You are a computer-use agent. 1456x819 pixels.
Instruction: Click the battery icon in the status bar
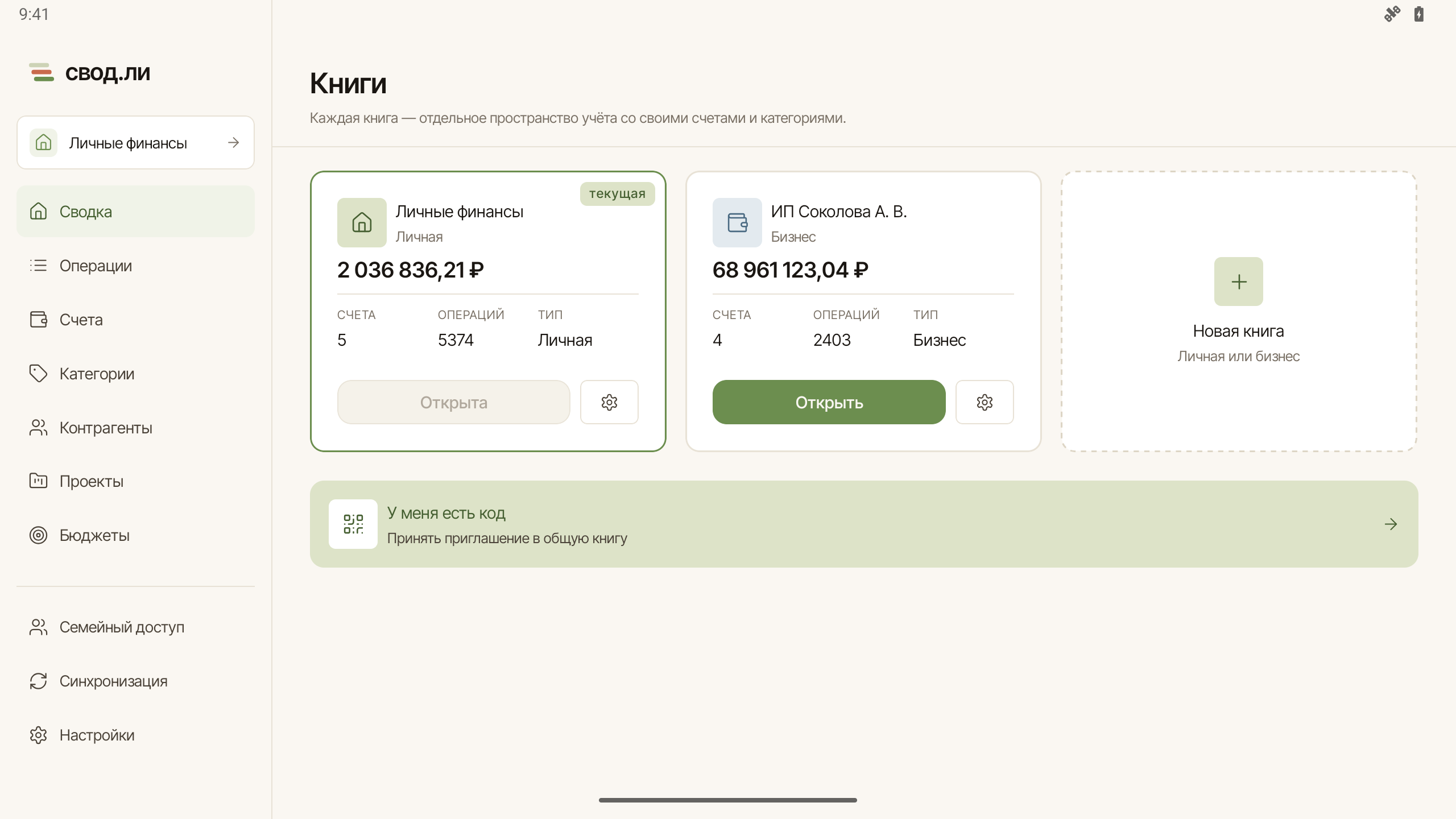click(1419, 14)
